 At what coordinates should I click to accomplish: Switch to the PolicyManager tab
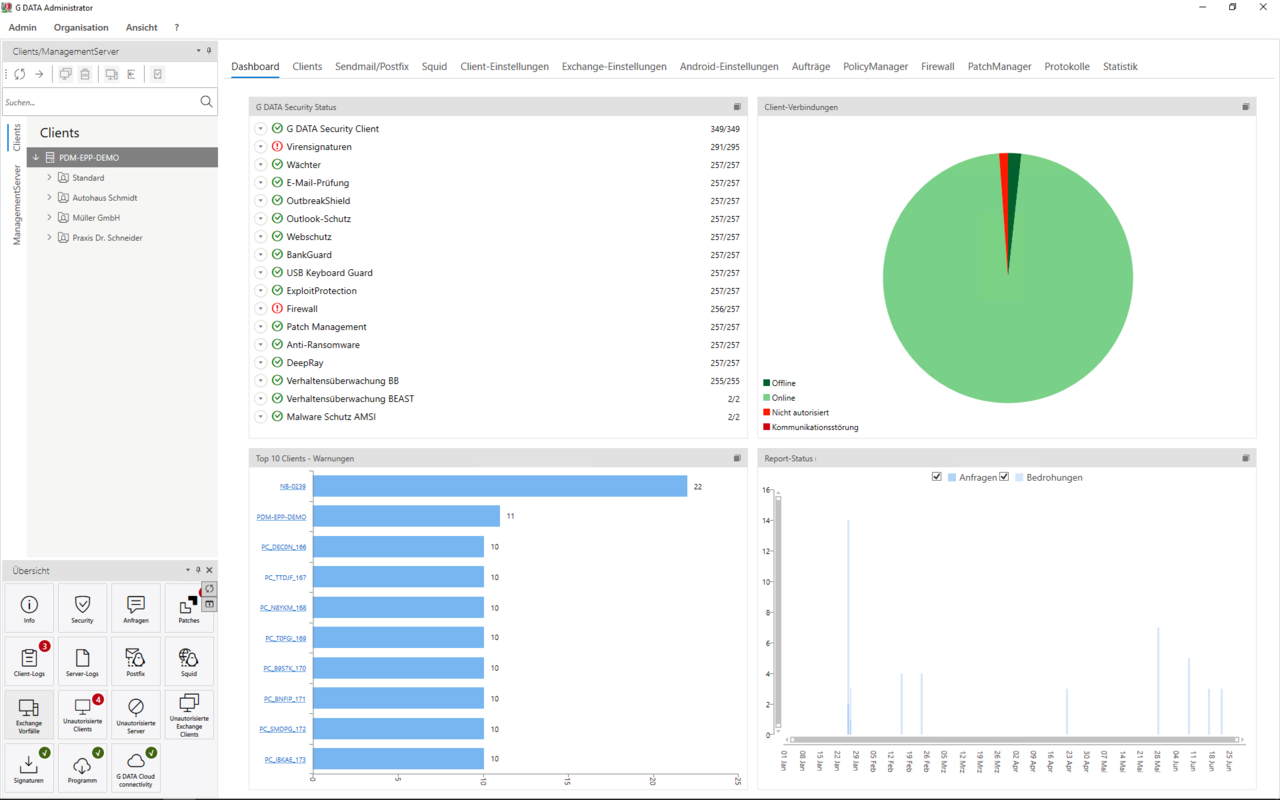[x=876, y=66]
